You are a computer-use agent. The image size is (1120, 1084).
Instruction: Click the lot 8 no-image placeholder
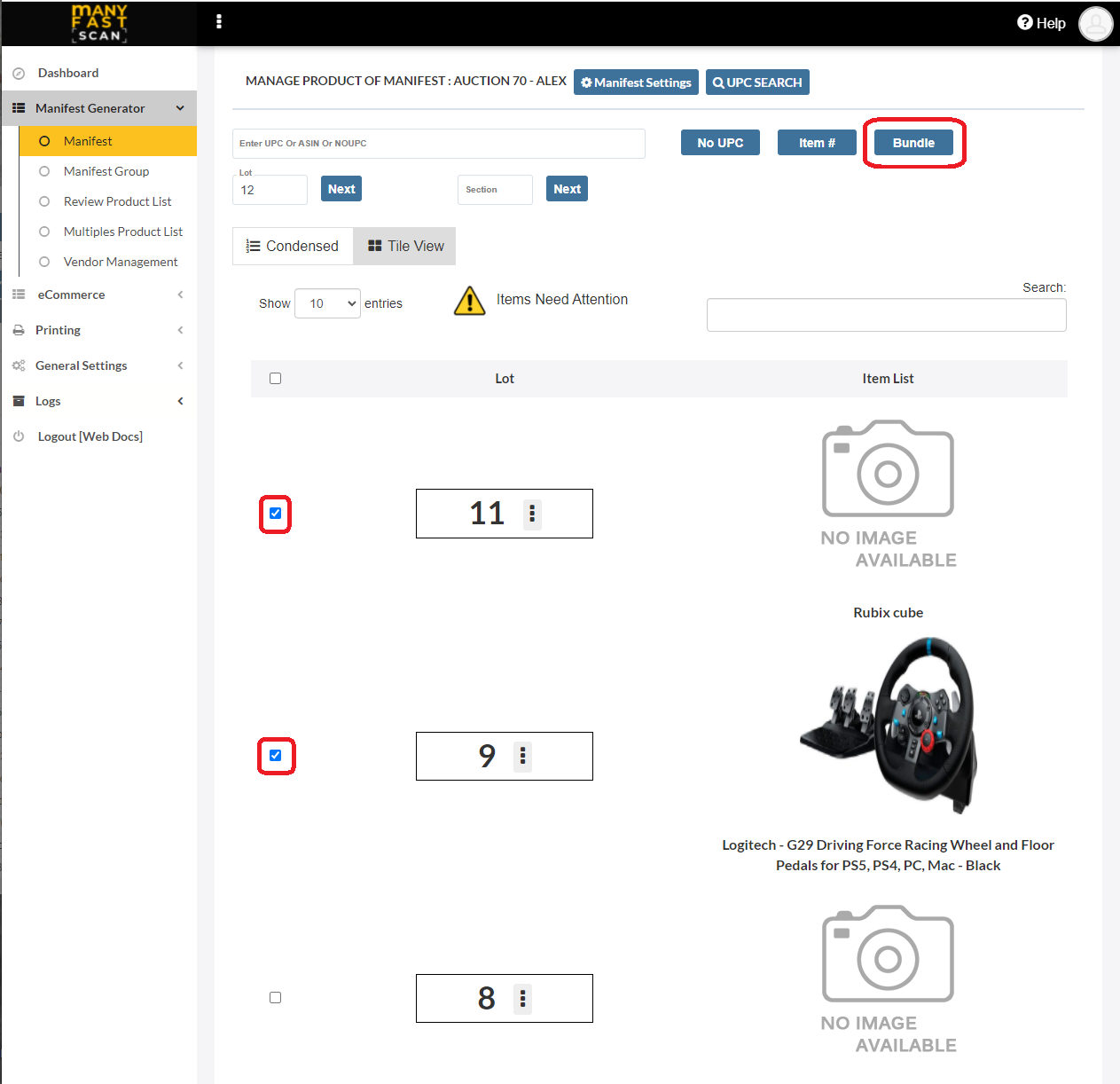pos(889,979)
